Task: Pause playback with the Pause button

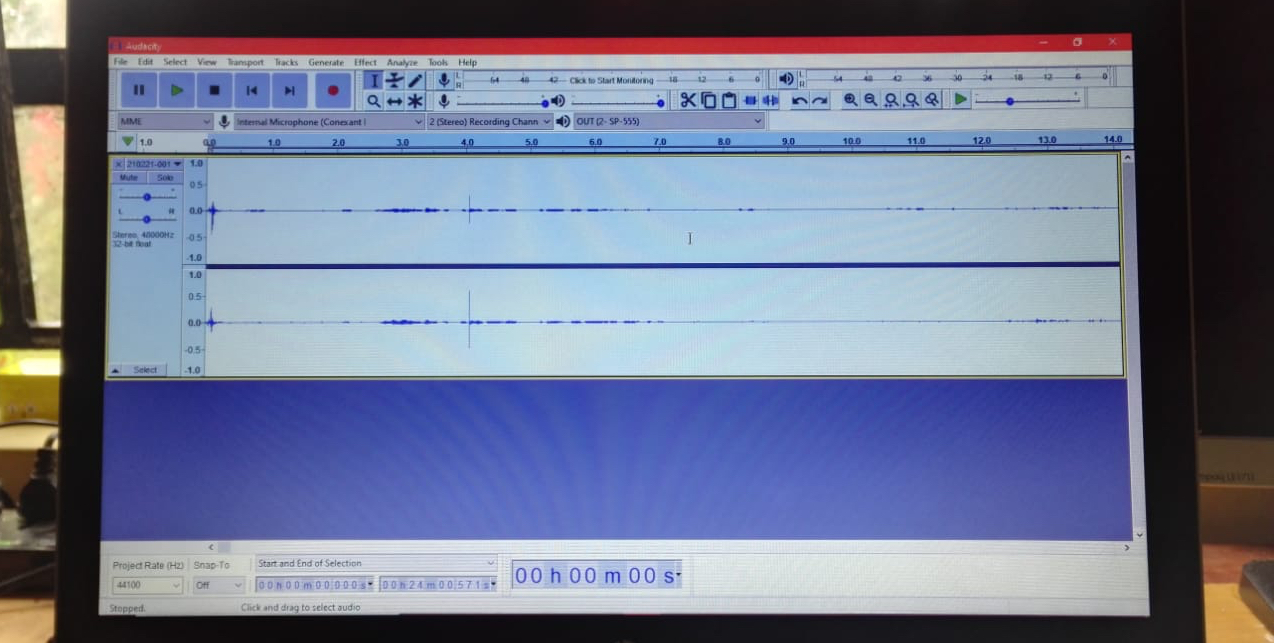Action: [139, 90]
